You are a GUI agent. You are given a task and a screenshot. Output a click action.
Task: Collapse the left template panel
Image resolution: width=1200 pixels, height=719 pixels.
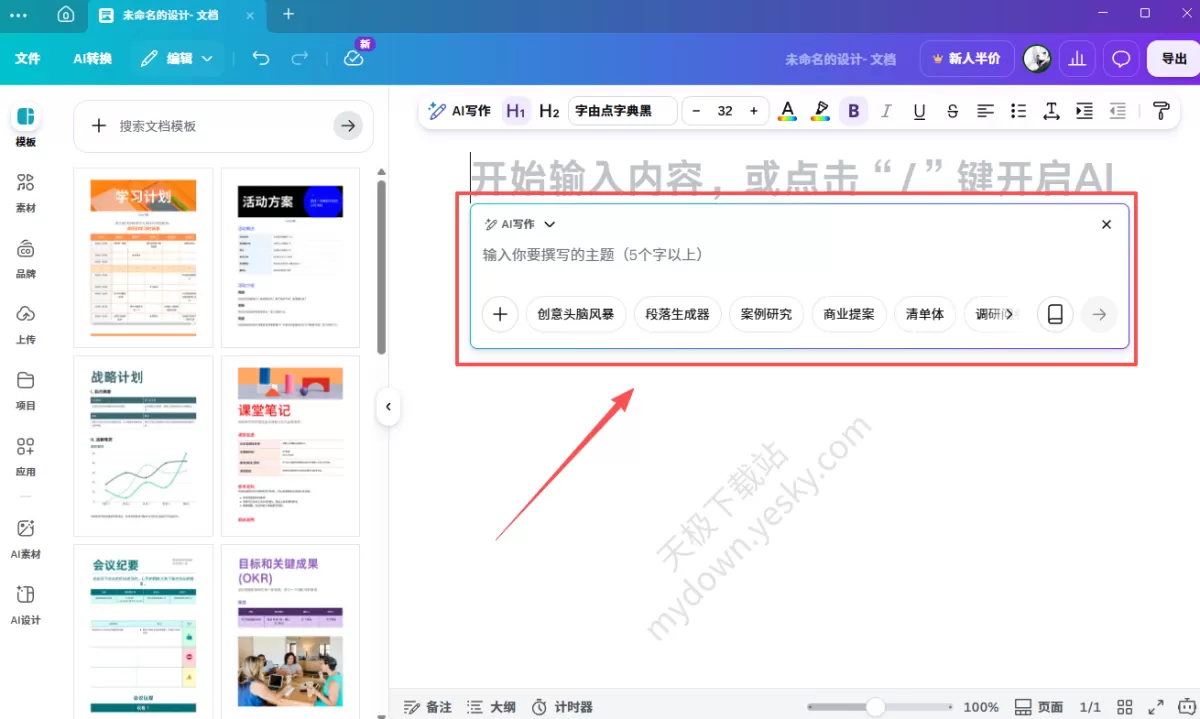pos(388,407)
